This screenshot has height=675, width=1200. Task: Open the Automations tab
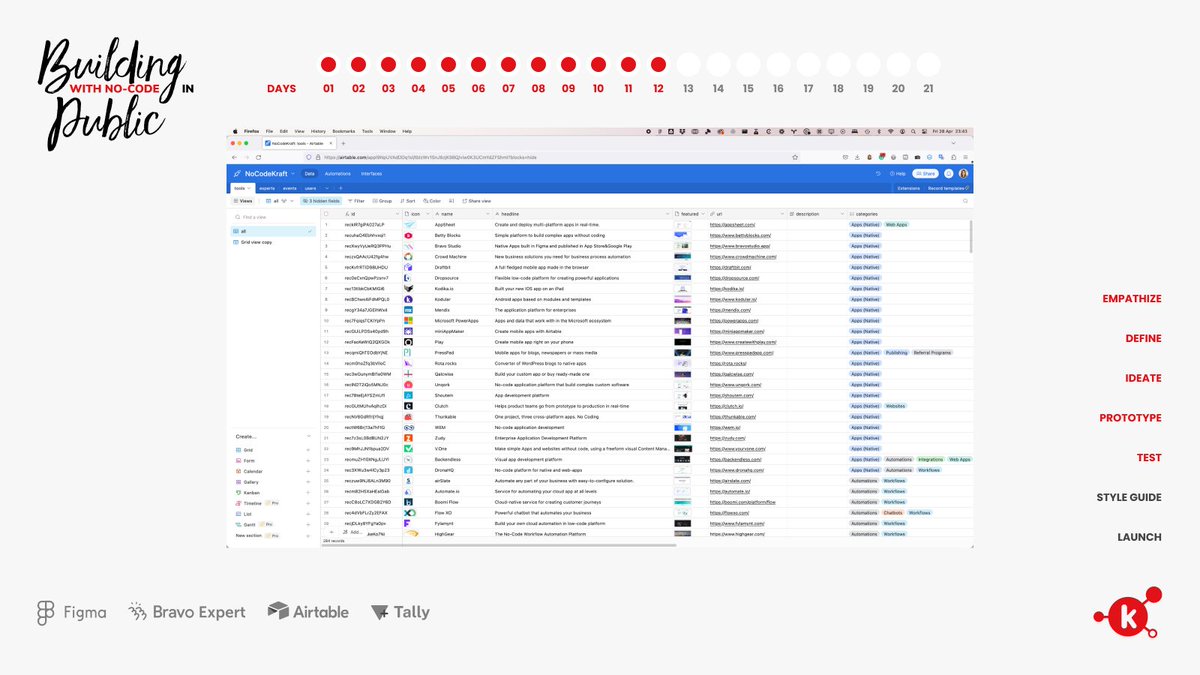(x=337, y=174)
